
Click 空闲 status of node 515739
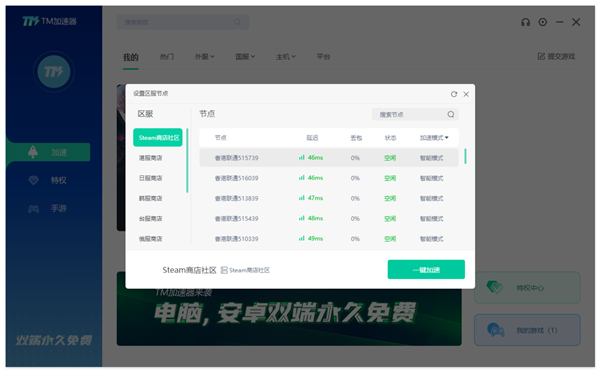point(390,158)
